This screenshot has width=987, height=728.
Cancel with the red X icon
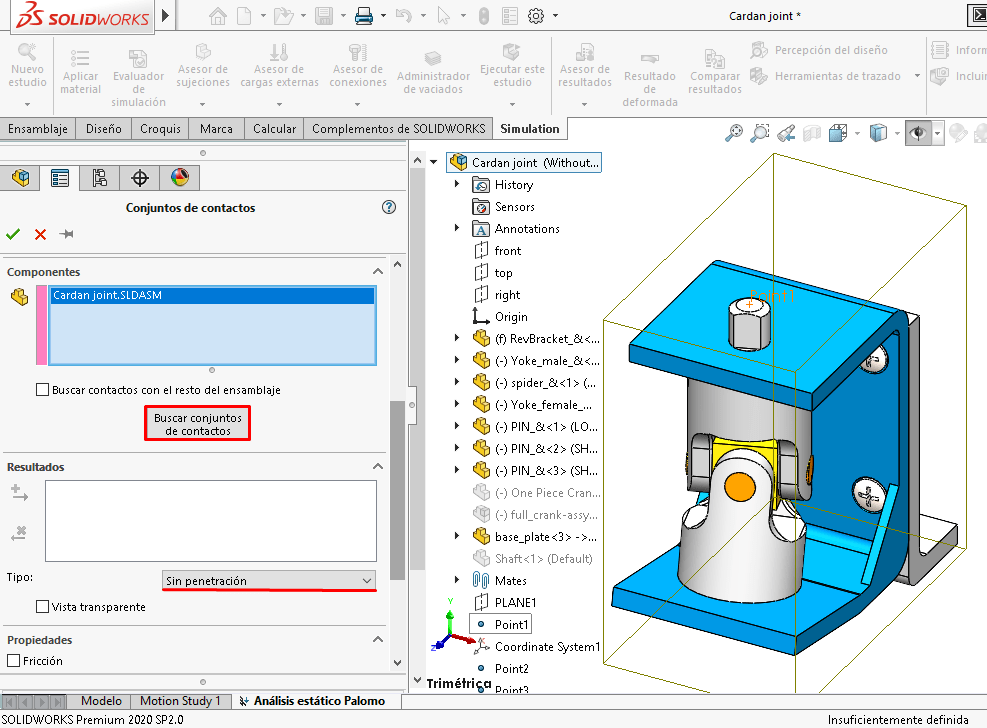click(40, 234)
